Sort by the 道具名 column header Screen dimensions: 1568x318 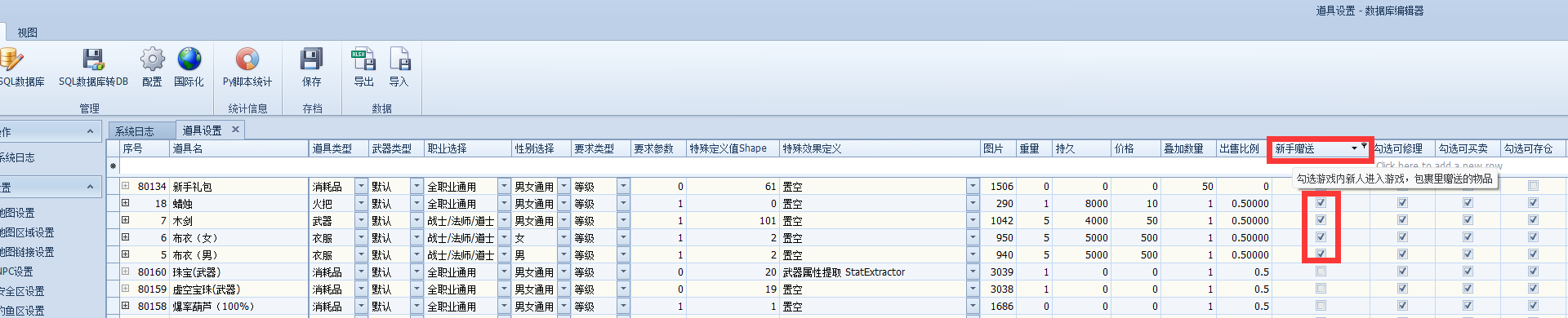[x=239, y=148]
